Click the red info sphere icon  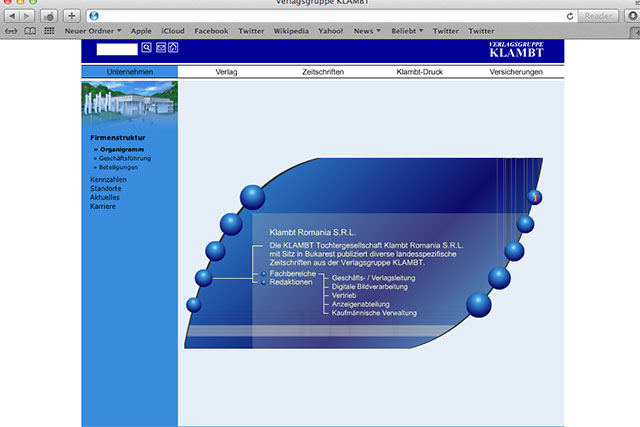coord(535,197)
